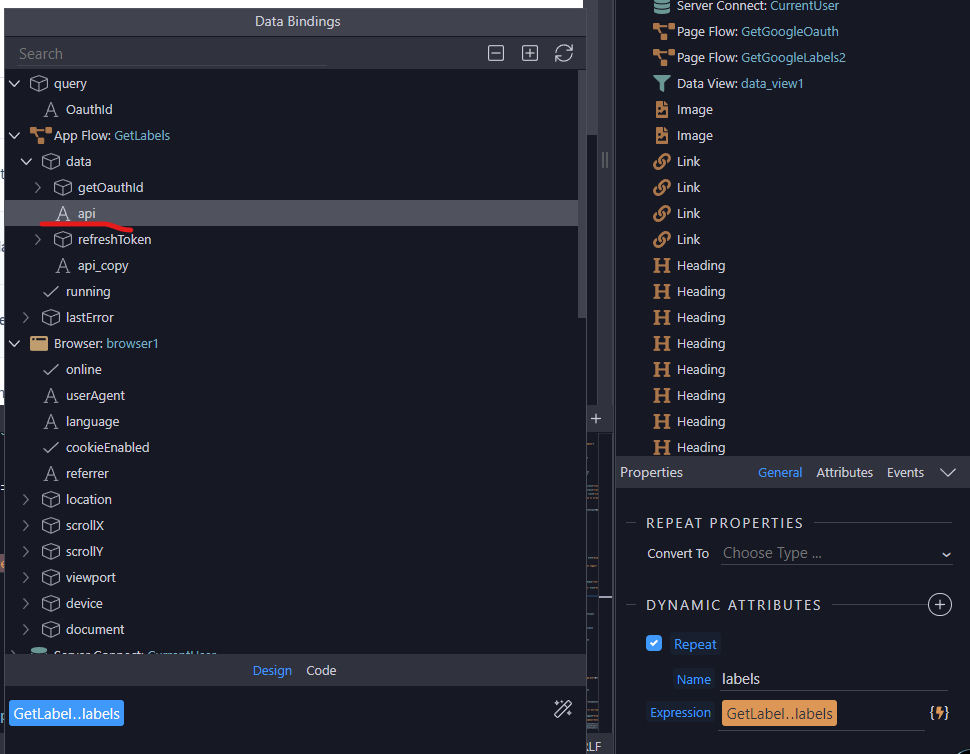Refresh the Data Bindings list
This screenshot has width=970, height=754.
click(x=564, y=54)
